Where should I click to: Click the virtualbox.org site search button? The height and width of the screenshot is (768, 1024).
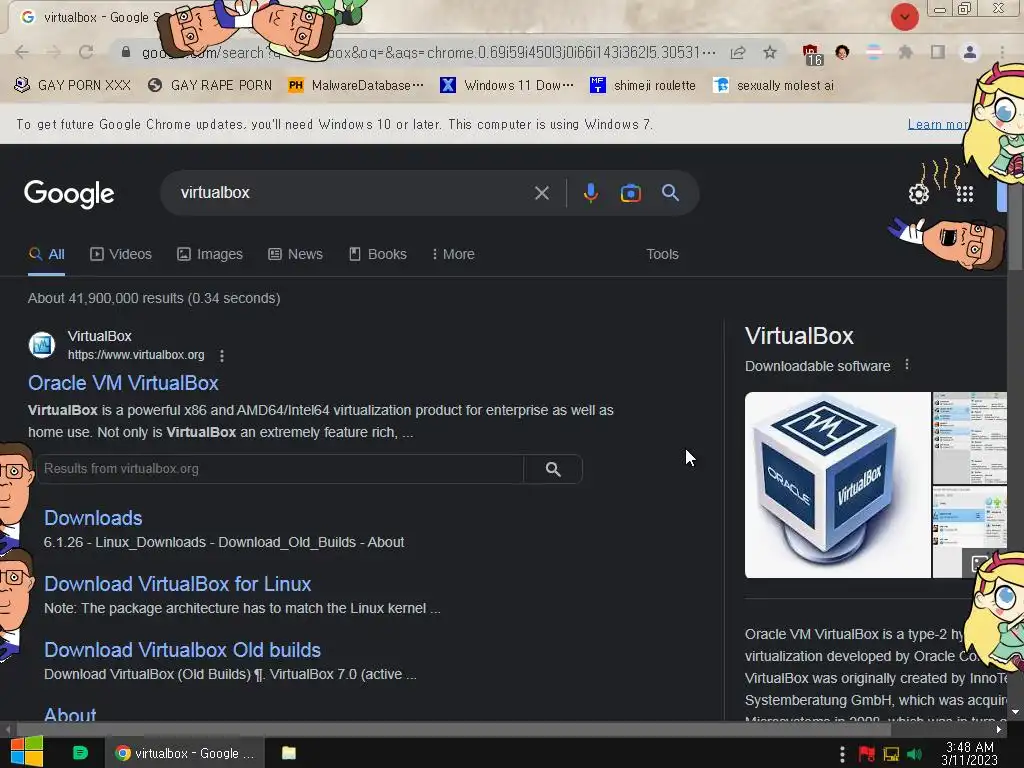coord(553,469)
